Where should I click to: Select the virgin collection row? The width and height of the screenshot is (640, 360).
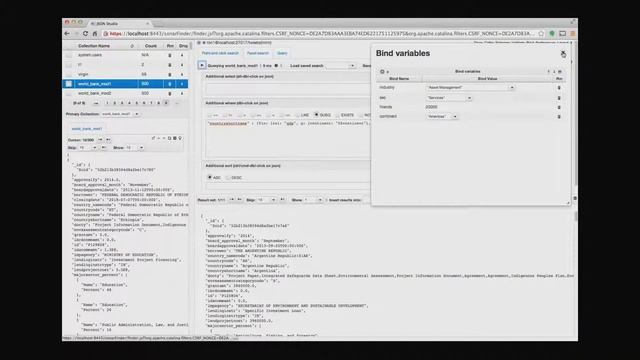[x=125, y=74]
